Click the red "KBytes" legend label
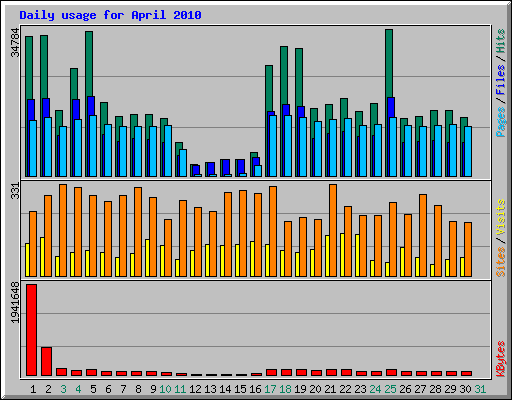Viewport: 512px width, 400px height. (x=501, y=359)
